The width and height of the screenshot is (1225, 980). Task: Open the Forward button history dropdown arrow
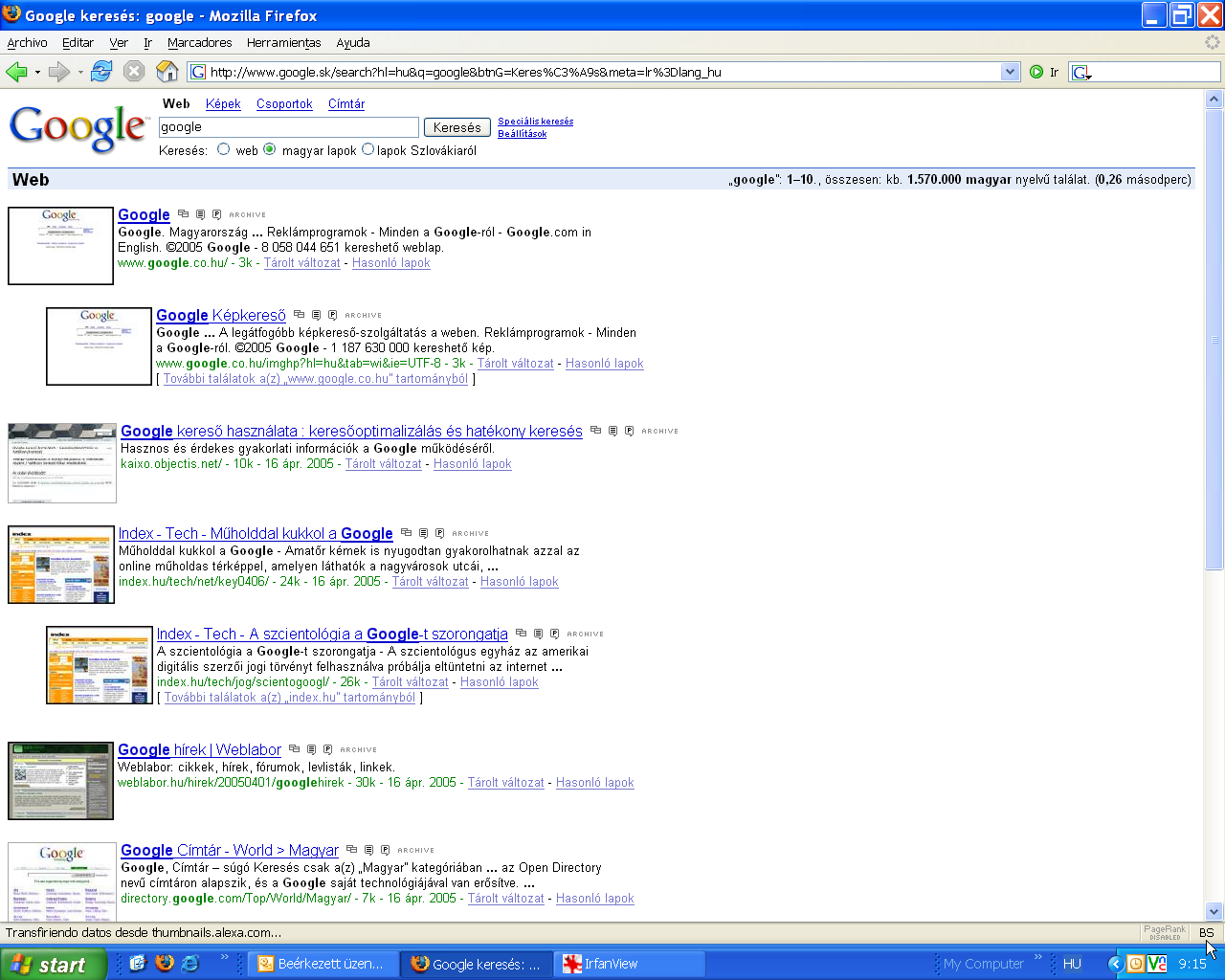(80, 72)
